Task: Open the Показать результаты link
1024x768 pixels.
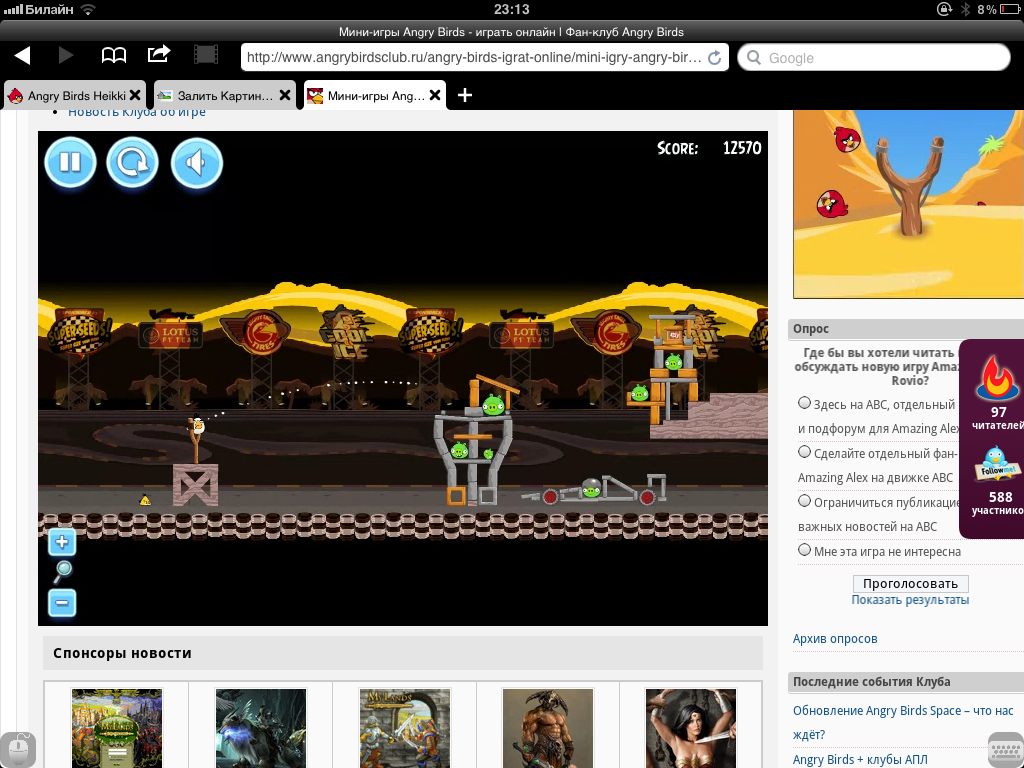Action: pos(910,600)
